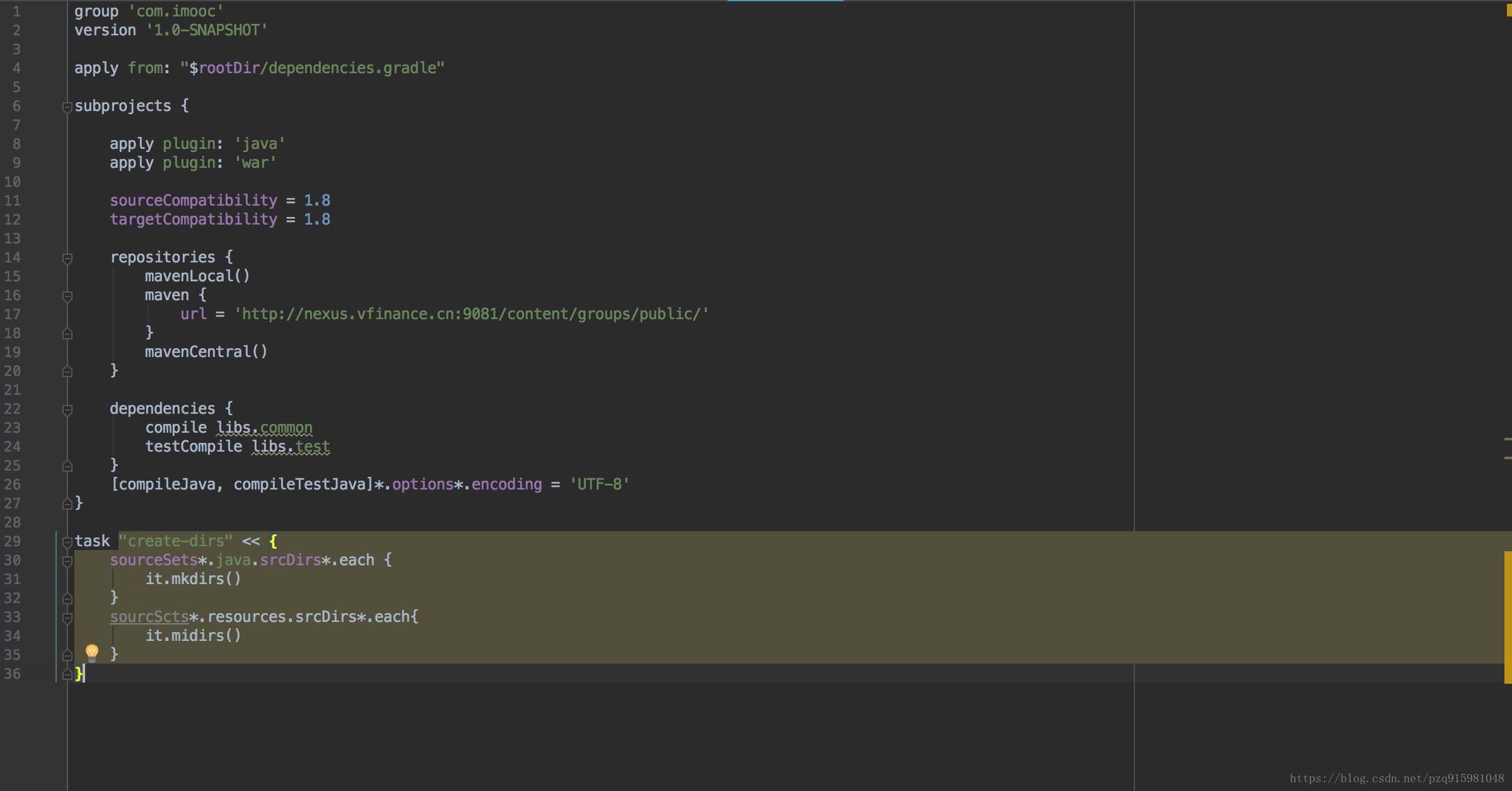
Task: Click the closing fold marker on line 27
Action: coord(67,504)
